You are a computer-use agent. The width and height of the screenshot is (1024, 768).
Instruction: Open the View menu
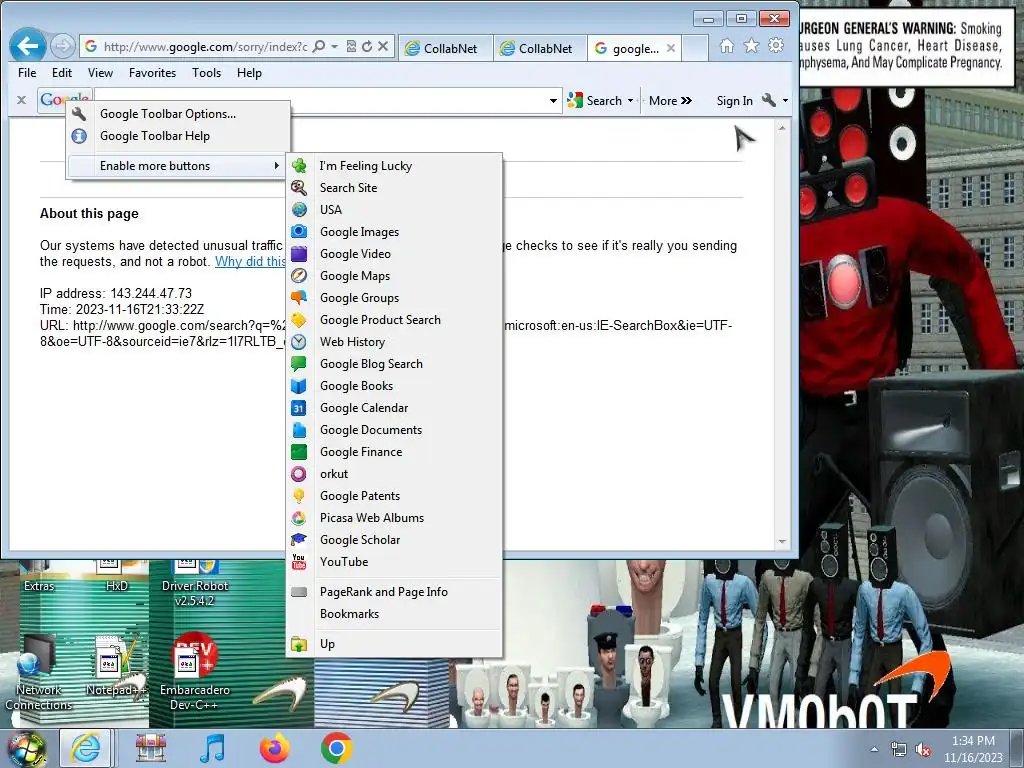(x=101, y=72)
